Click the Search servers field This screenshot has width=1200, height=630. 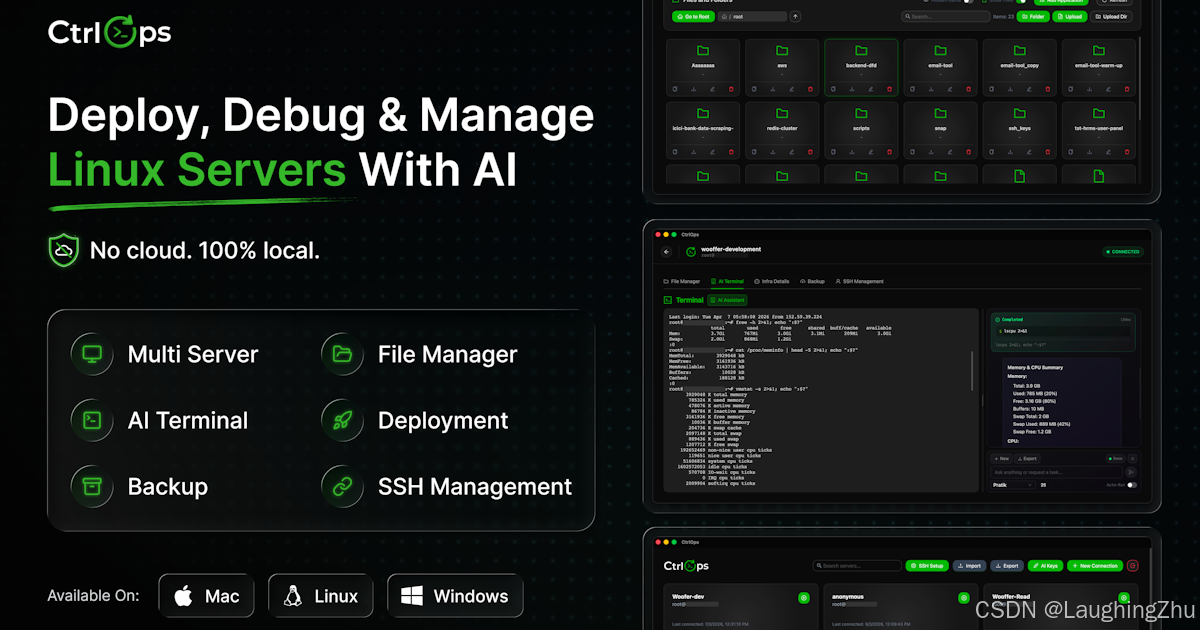tap(857, 566)
